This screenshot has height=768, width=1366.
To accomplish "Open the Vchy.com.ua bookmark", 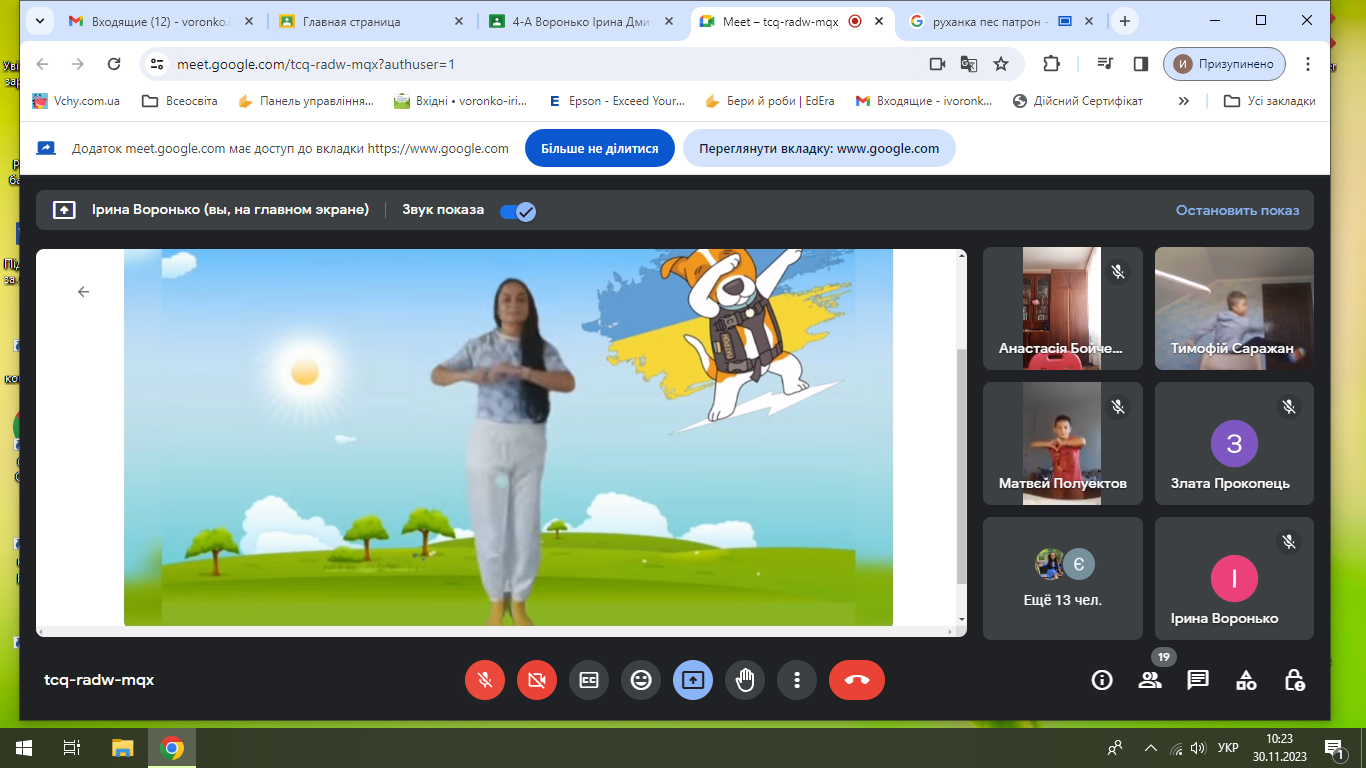I will point(76,101).
